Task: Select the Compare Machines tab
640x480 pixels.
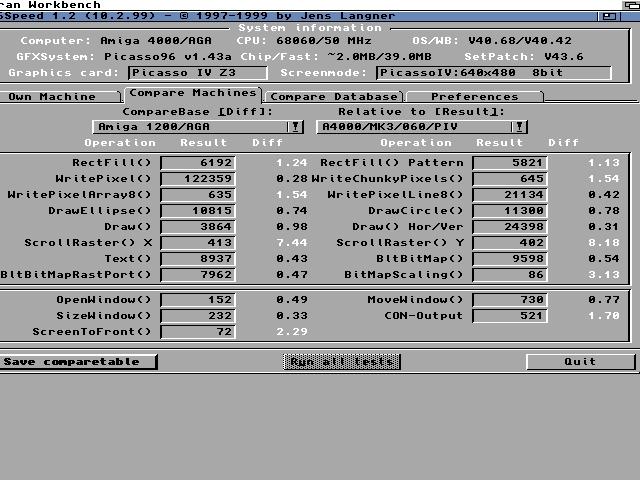Action: 193,93
